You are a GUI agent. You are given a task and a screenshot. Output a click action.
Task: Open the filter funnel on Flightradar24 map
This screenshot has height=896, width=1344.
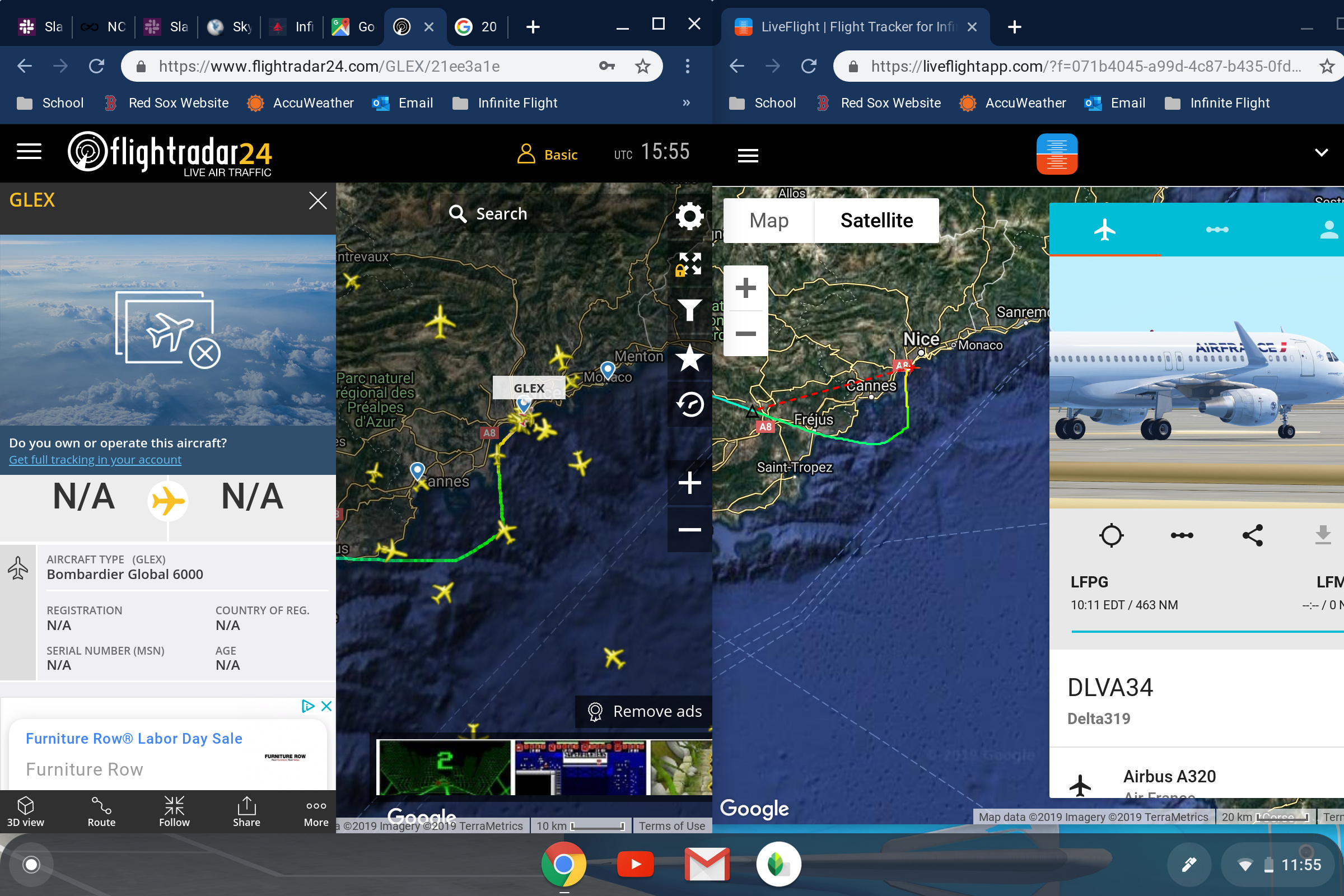[689, 310]
